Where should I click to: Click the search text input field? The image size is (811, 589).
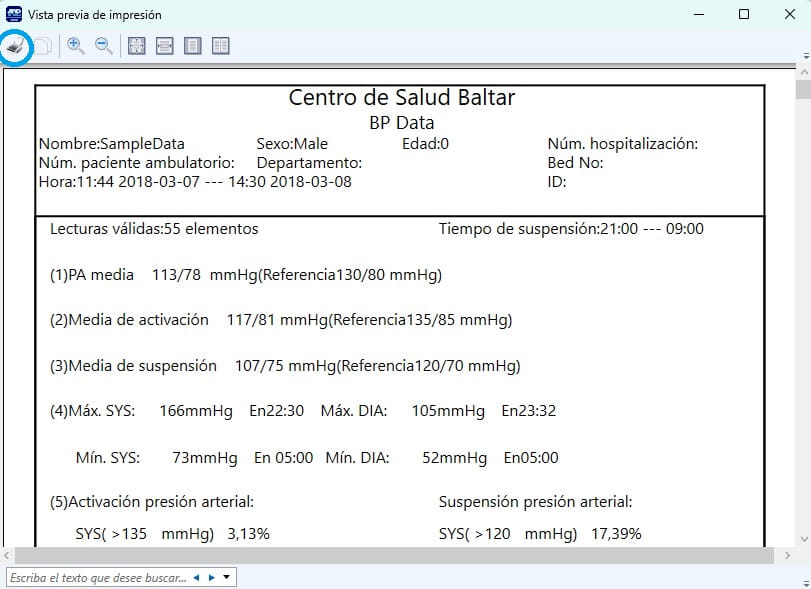click(97, 577)
